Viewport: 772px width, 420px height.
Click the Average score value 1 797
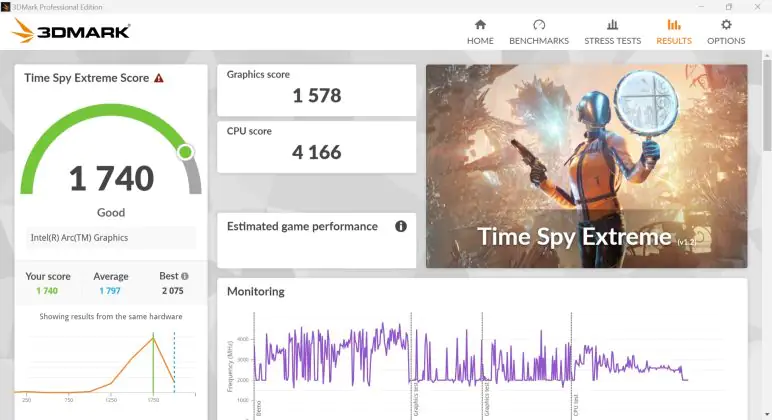coord(110,291)
